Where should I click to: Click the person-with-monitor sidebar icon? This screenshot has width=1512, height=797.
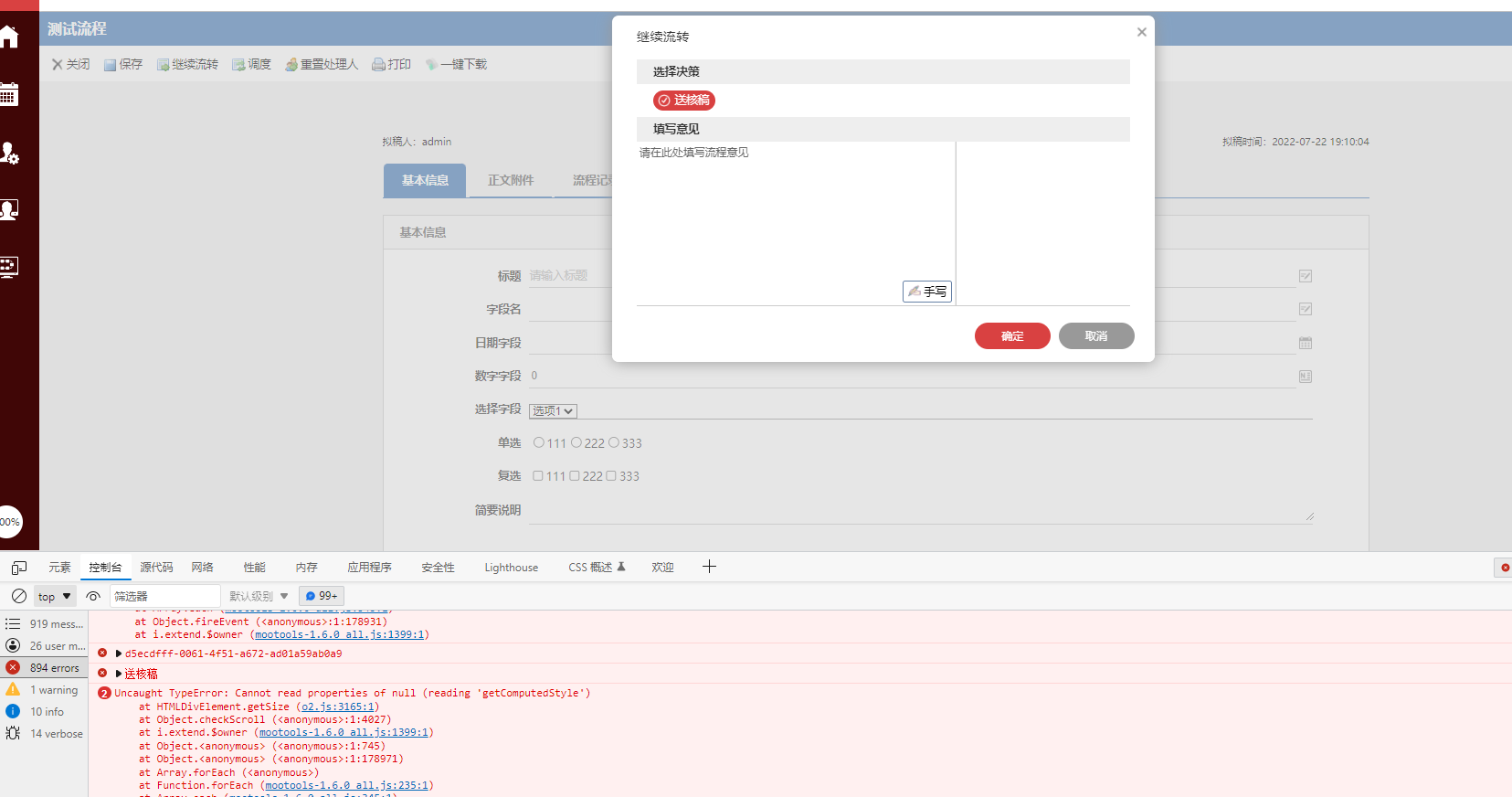9,209
